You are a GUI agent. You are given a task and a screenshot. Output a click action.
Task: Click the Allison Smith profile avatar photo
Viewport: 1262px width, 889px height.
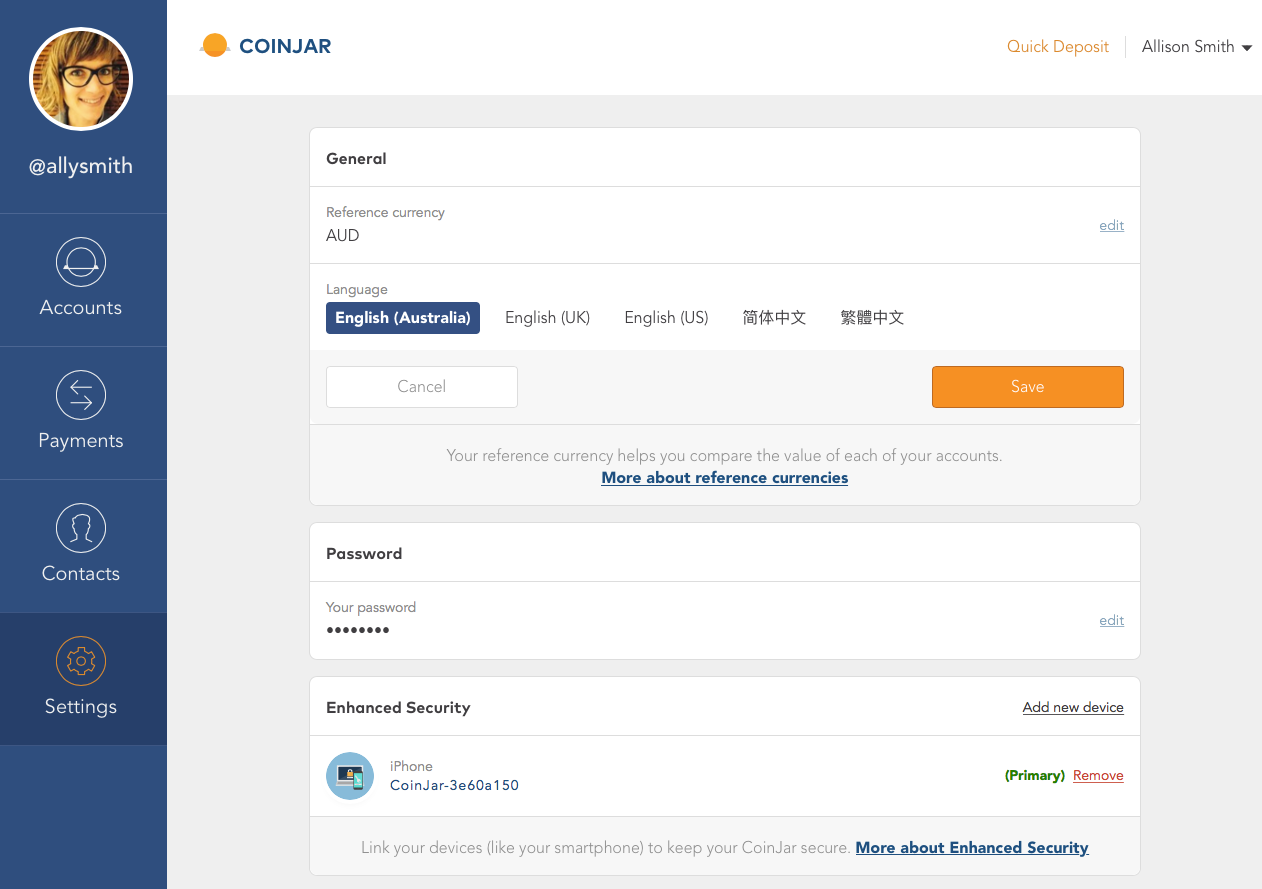coord(81,79)
